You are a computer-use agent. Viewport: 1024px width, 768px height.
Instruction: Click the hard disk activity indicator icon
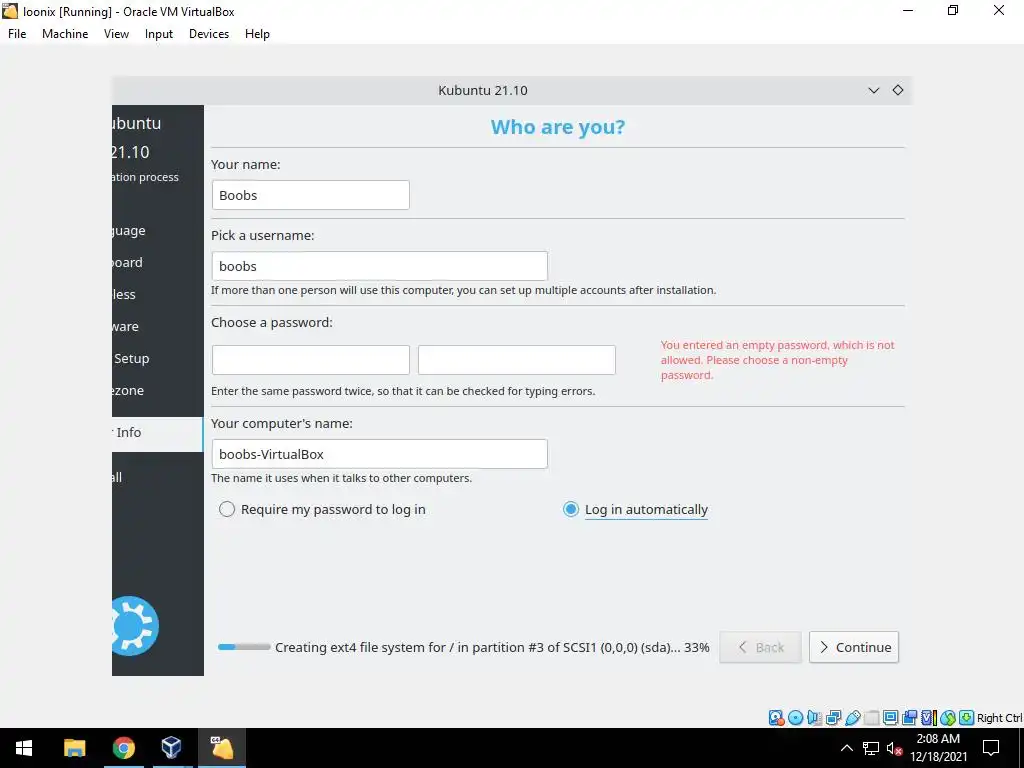point(776,718)
